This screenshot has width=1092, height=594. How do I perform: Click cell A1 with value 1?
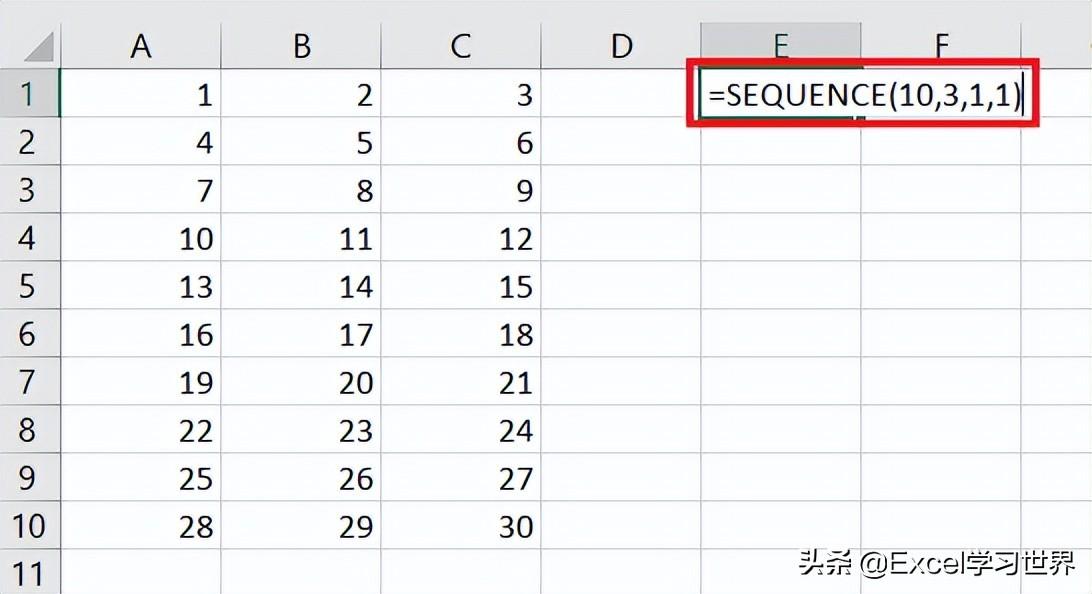click(x=141, y=94)
